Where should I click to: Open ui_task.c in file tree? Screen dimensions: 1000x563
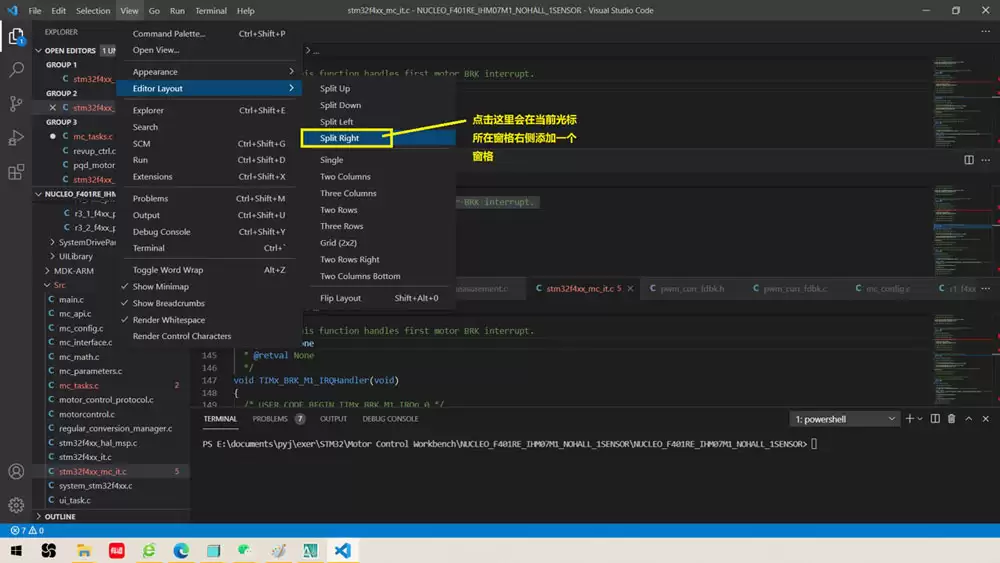tap(75, 501)
